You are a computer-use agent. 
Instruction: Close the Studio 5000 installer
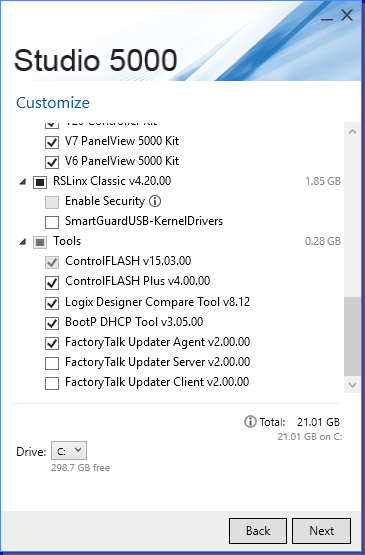(x=347, y=15)
